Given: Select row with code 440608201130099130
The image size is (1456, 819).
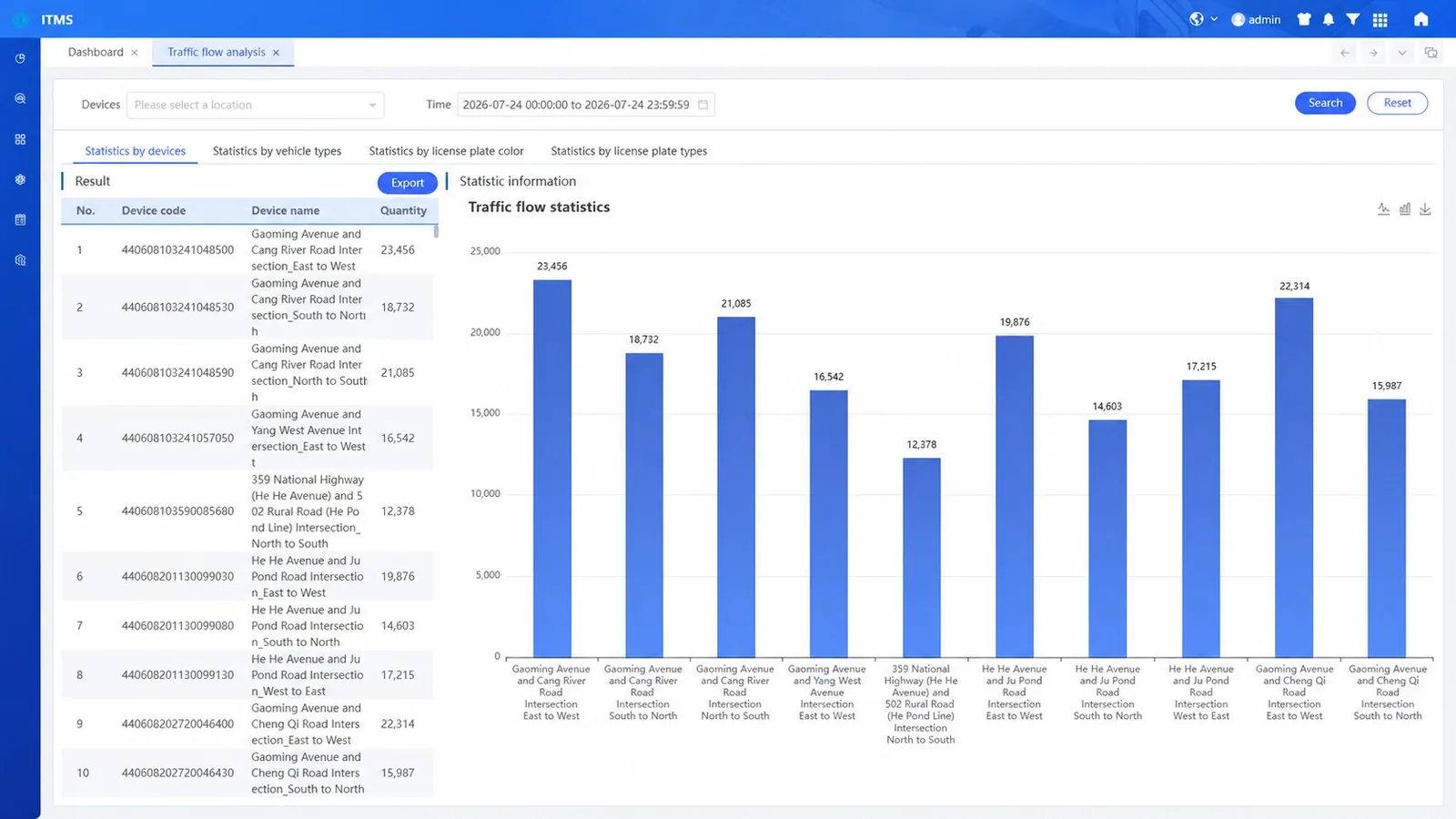Looking at the screenshot, I should click(x=248, y=675).
